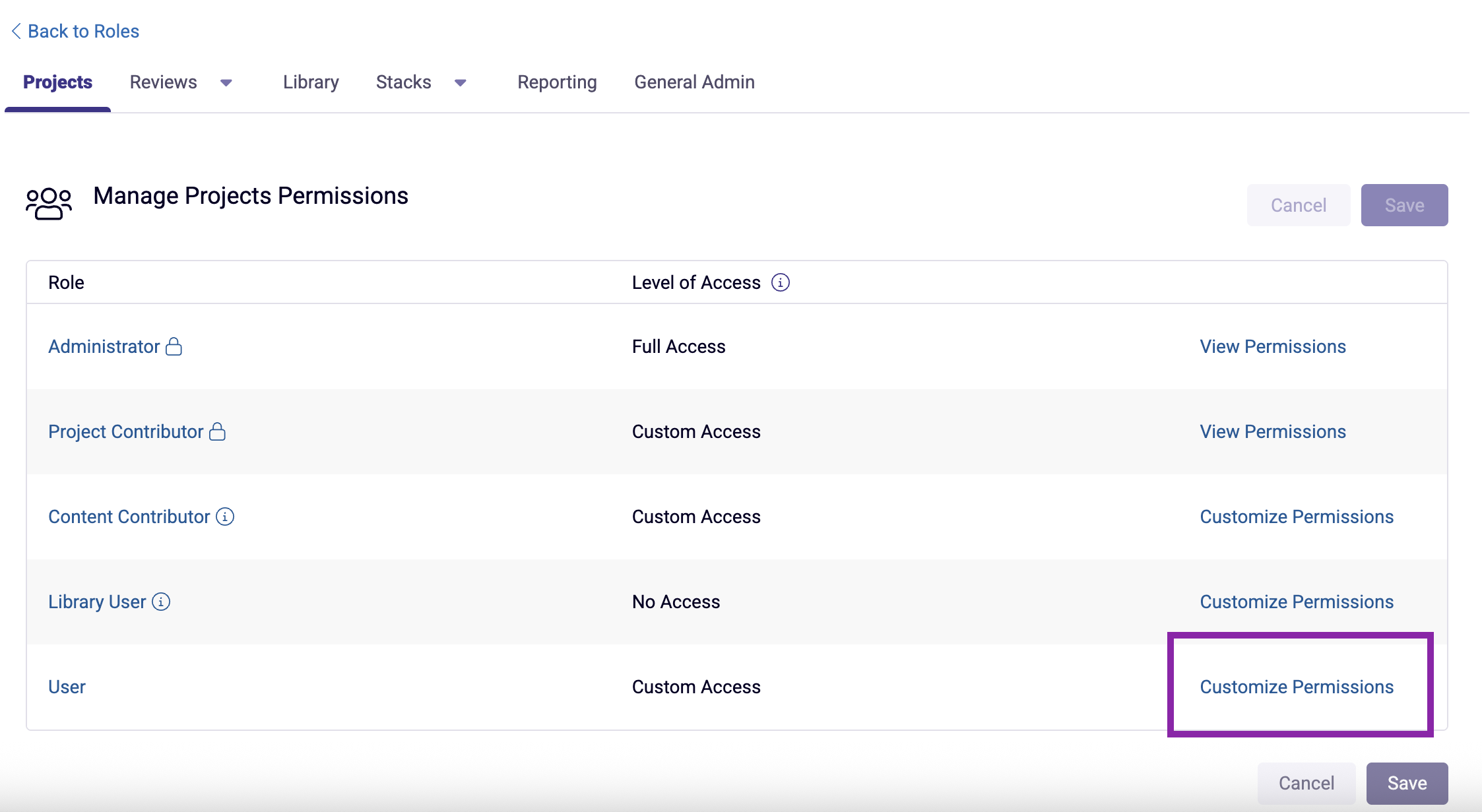The width and height of the screenshot is (1482, 812).
Task: Click the lock icon next to Administrator
Action: coord(174,346)
